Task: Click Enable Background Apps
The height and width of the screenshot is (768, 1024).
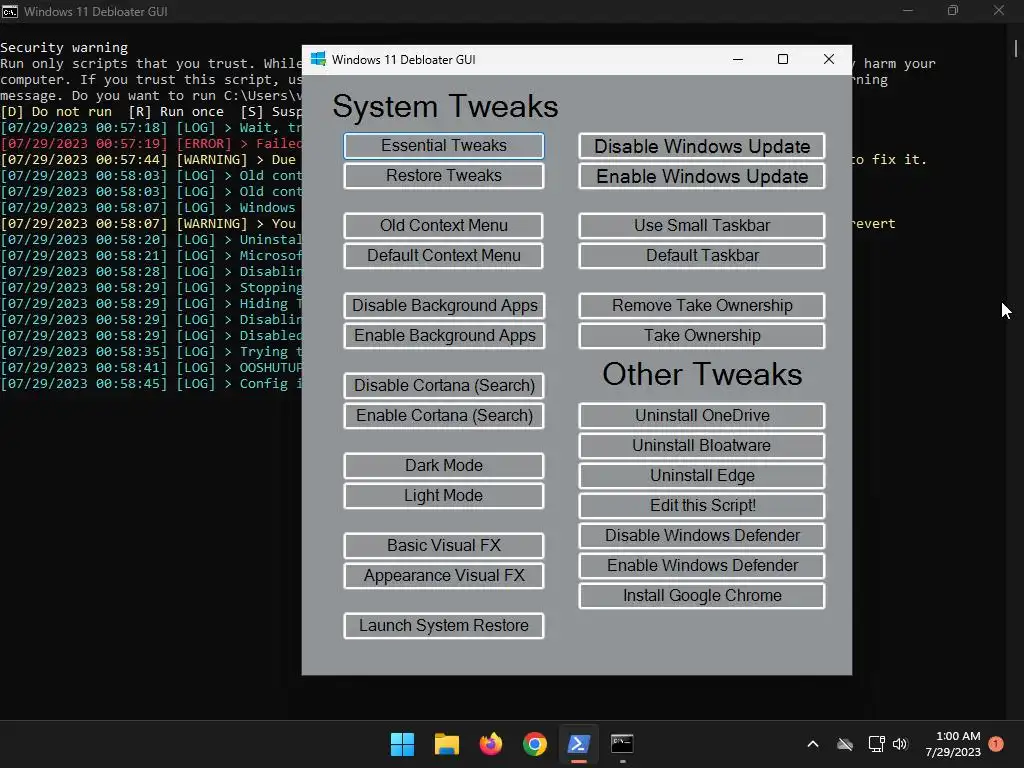Action: click(x=444, y=336)
